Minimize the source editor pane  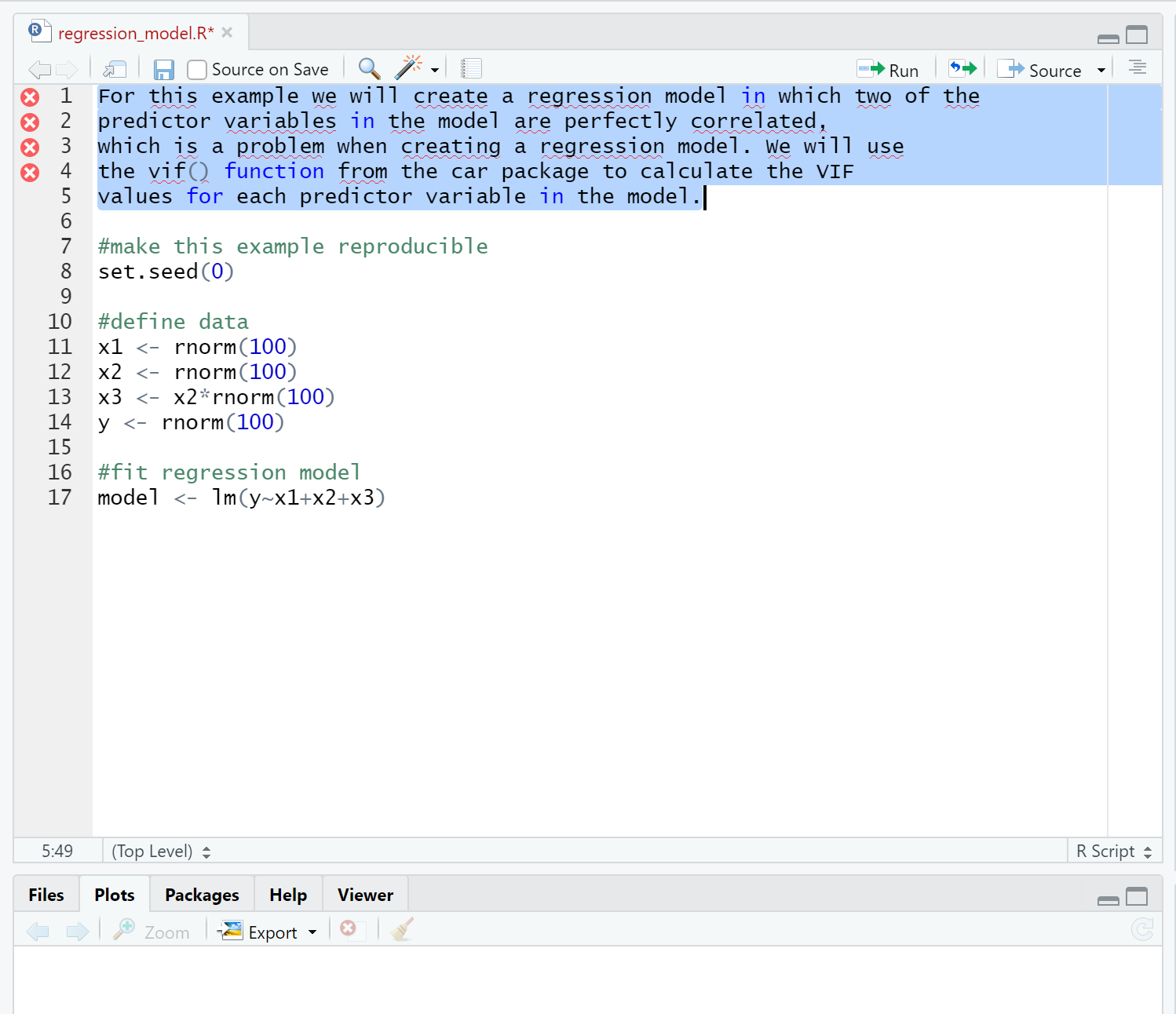click(1108, 38)
